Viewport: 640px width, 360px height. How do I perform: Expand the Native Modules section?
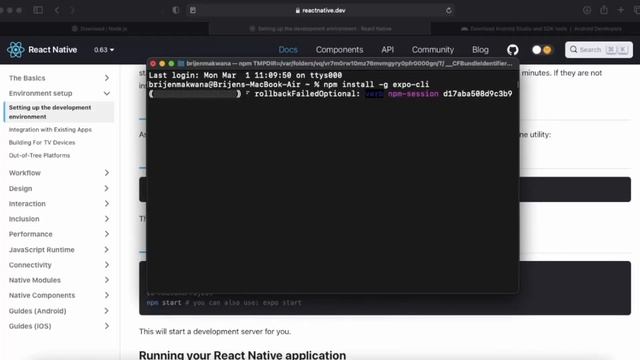(x=59, y=280)
